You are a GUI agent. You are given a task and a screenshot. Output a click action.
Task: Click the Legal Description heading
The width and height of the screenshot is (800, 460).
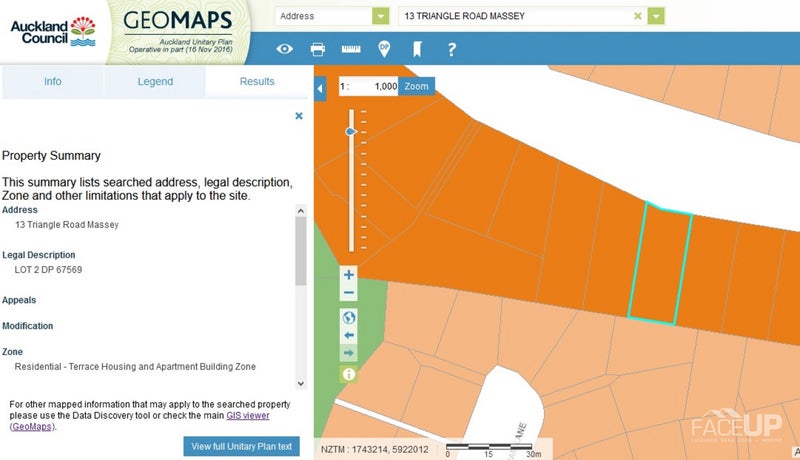tap(39, 254)
